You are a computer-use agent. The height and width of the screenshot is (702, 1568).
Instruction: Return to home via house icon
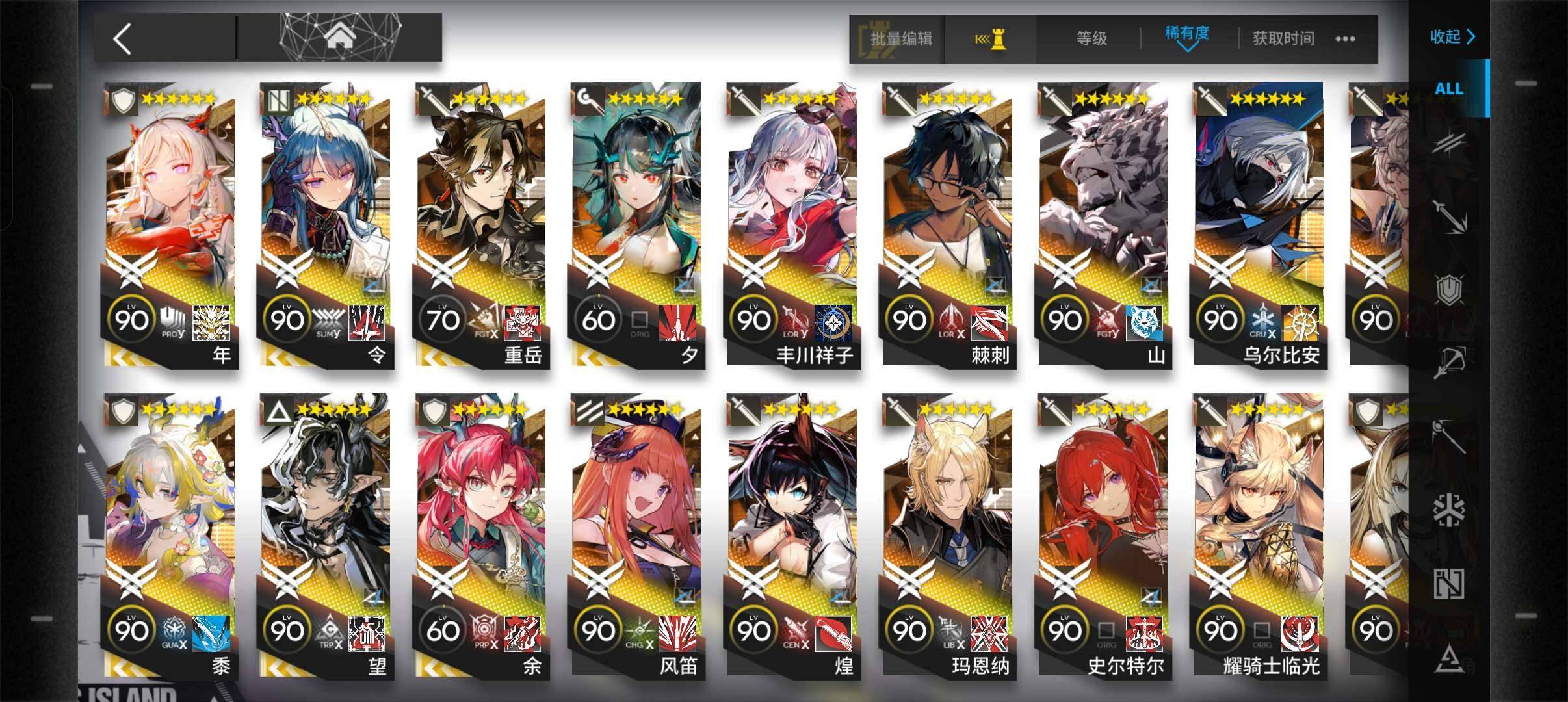click(340, 38)
